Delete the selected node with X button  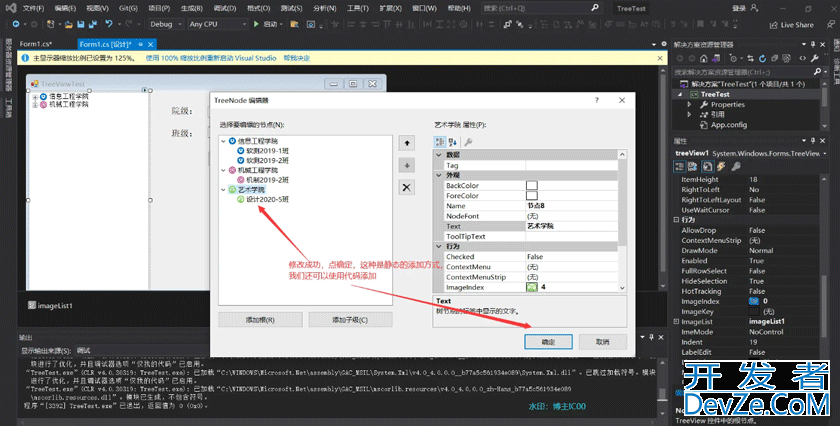(407, 187)
